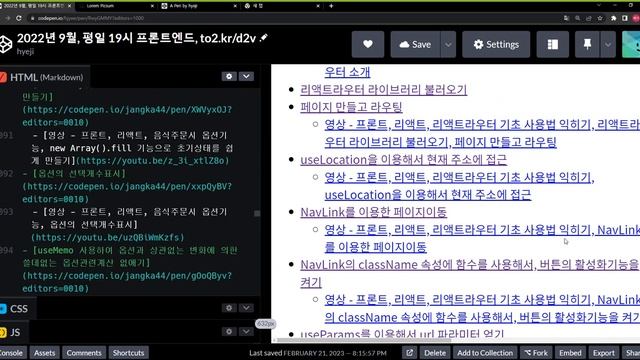Open link NavLink를 이용한 페이지이동

point(373,212)
